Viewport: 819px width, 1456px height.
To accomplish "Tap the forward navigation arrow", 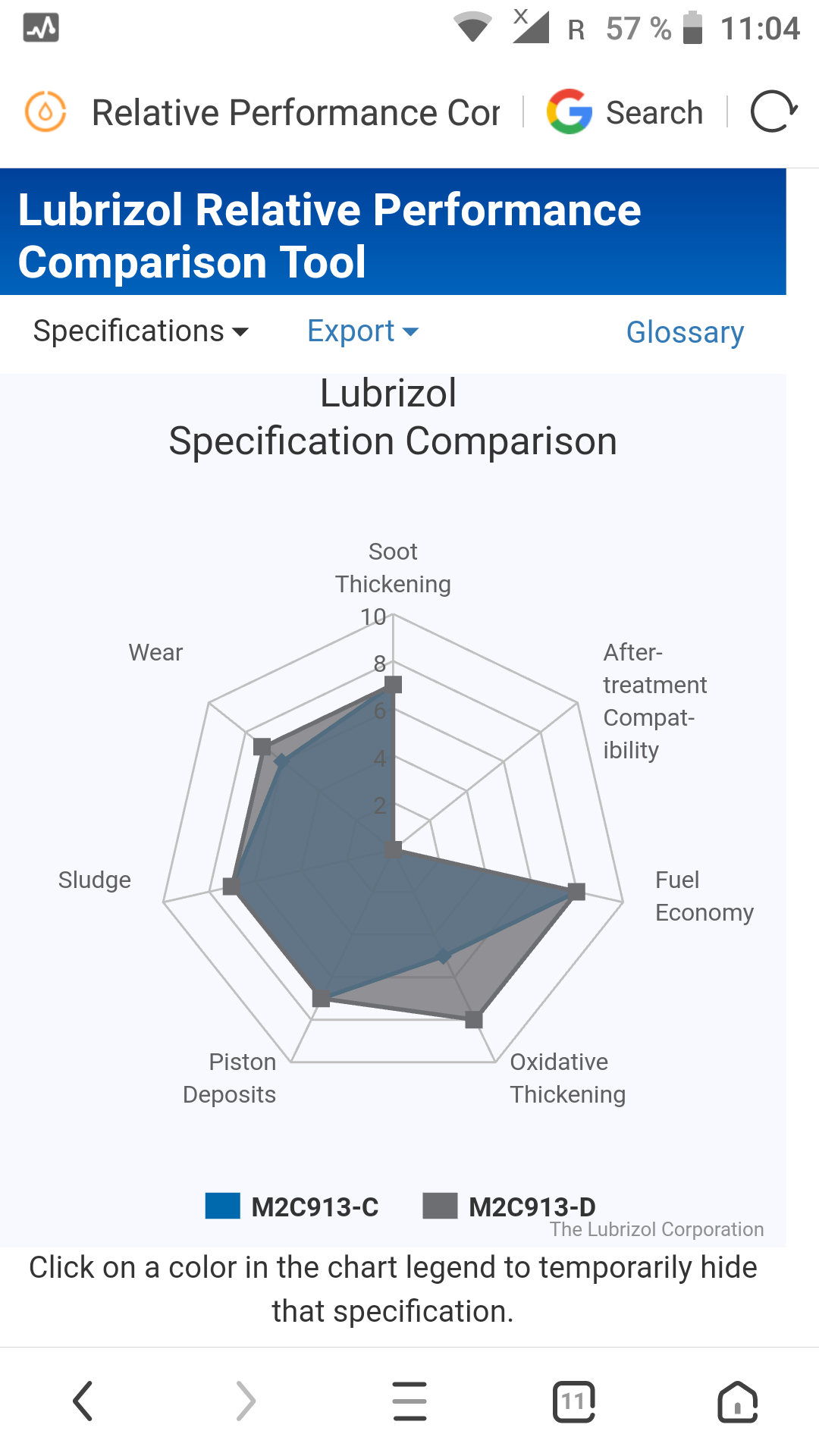I will point(246,1401).
